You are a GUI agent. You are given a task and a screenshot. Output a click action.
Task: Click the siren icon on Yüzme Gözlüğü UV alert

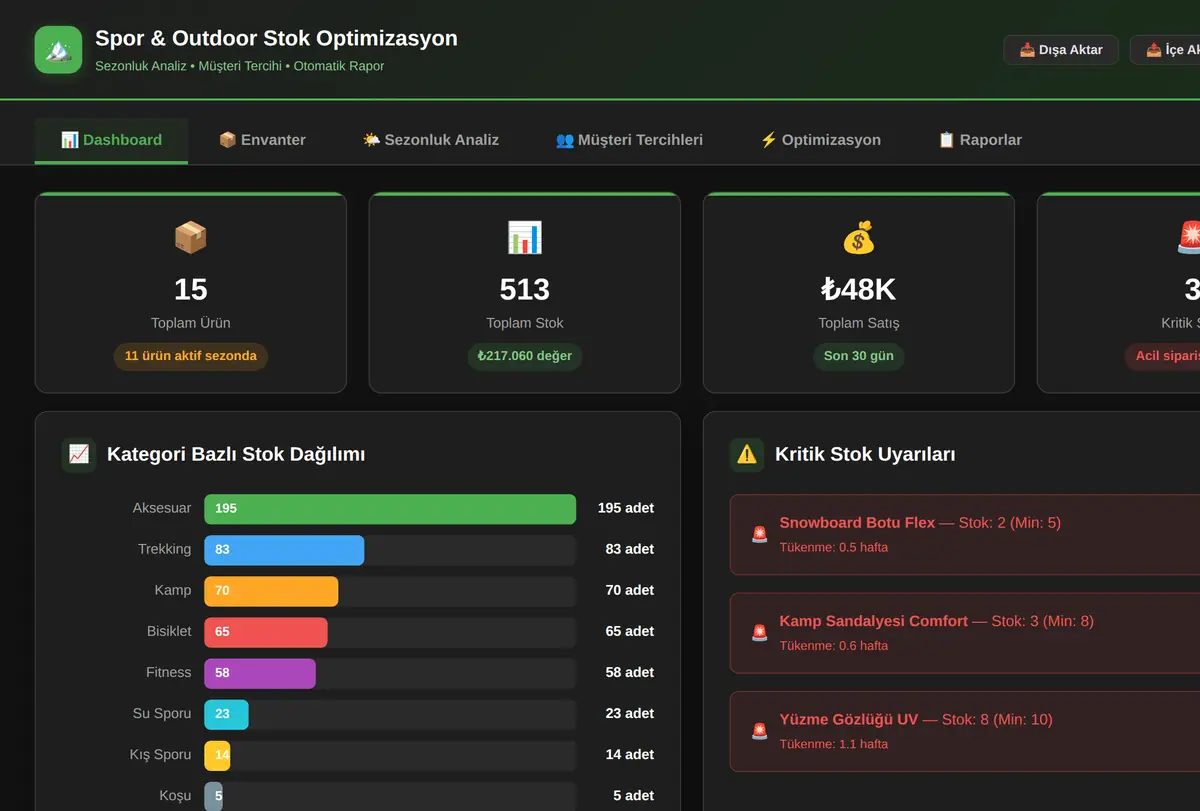click(760, 731)
